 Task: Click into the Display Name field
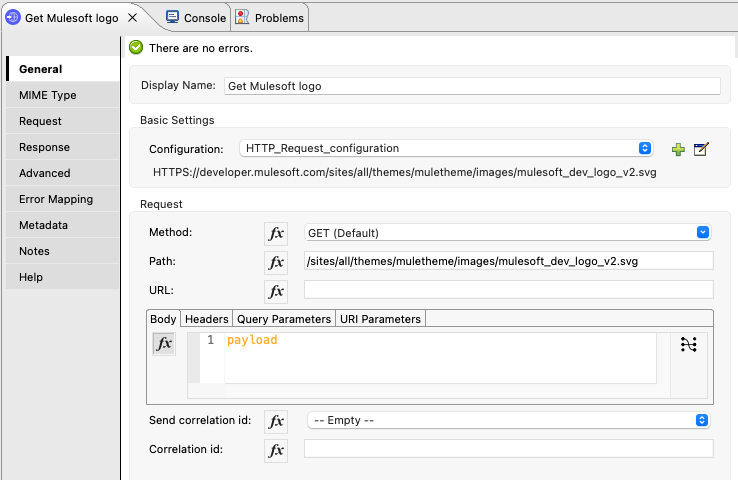click(471, 86)
